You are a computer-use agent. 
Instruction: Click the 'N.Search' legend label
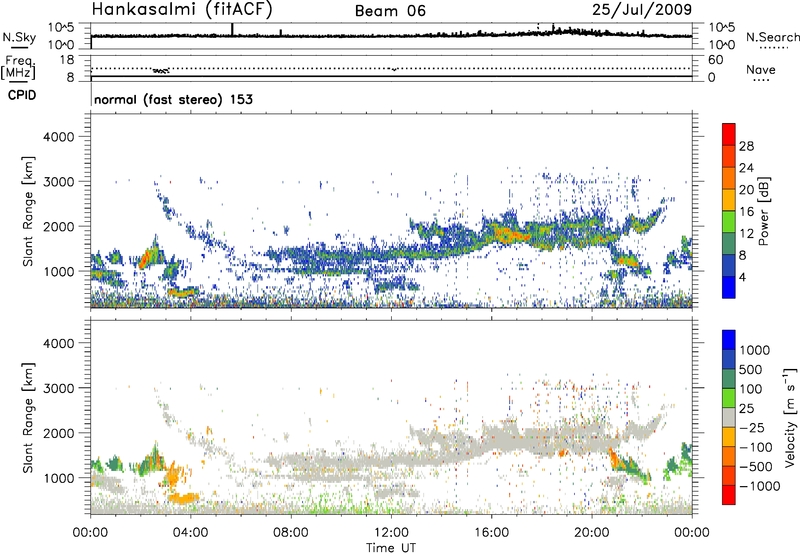772,37
